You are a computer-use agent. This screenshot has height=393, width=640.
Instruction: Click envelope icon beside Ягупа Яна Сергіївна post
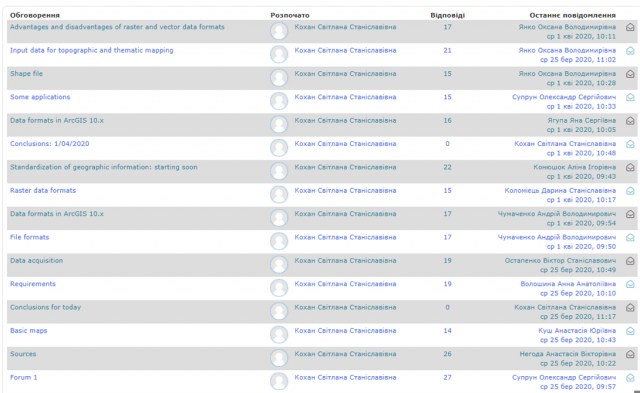pos(630,121)
